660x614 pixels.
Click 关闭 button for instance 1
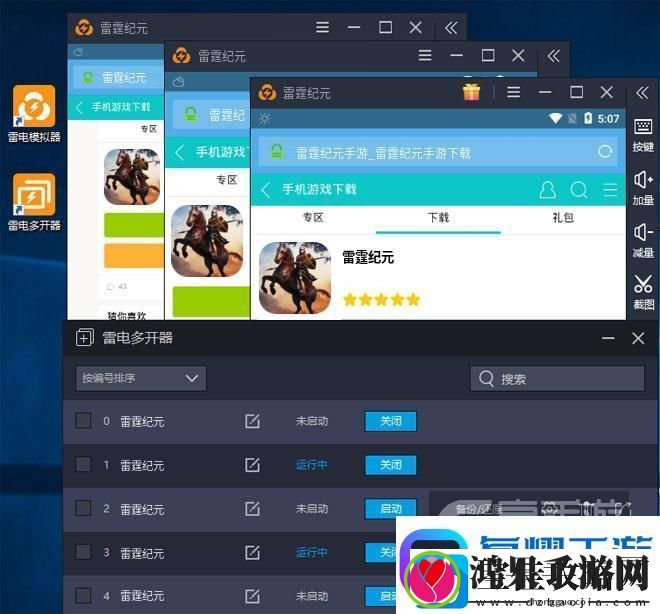coord(391,465)
